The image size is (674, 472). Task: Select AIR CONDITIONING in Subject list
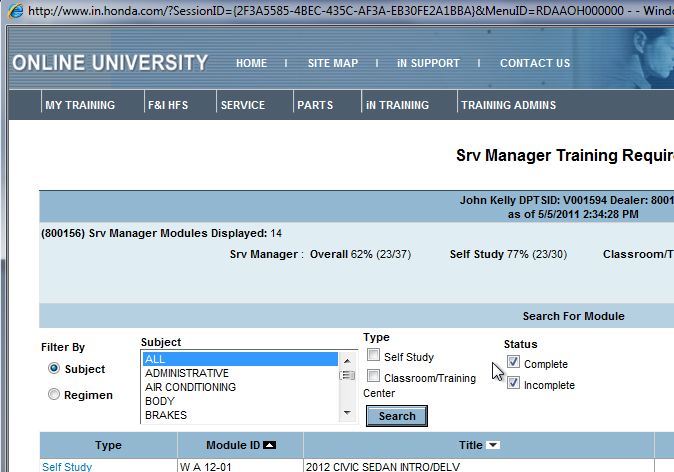(x=190, y=387)
